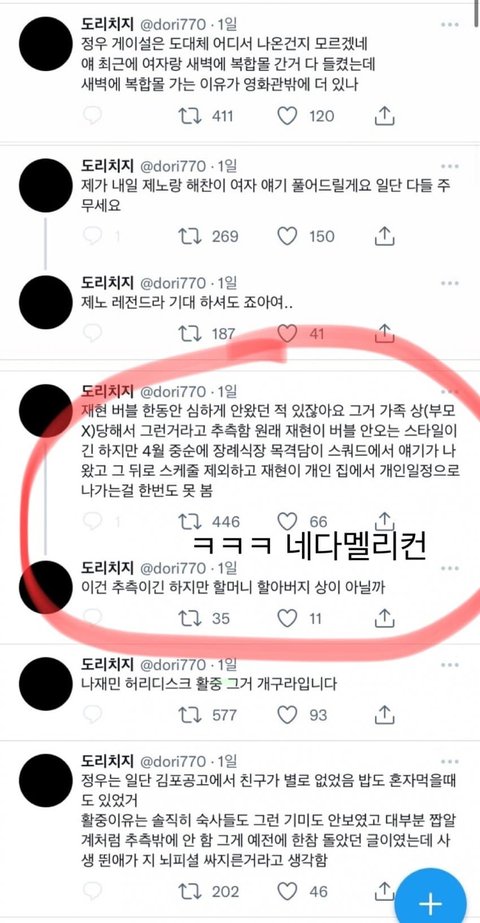The image size is (480, 923).
Task: Like the tweet showing 11 likes
Action: coord(287,618)
